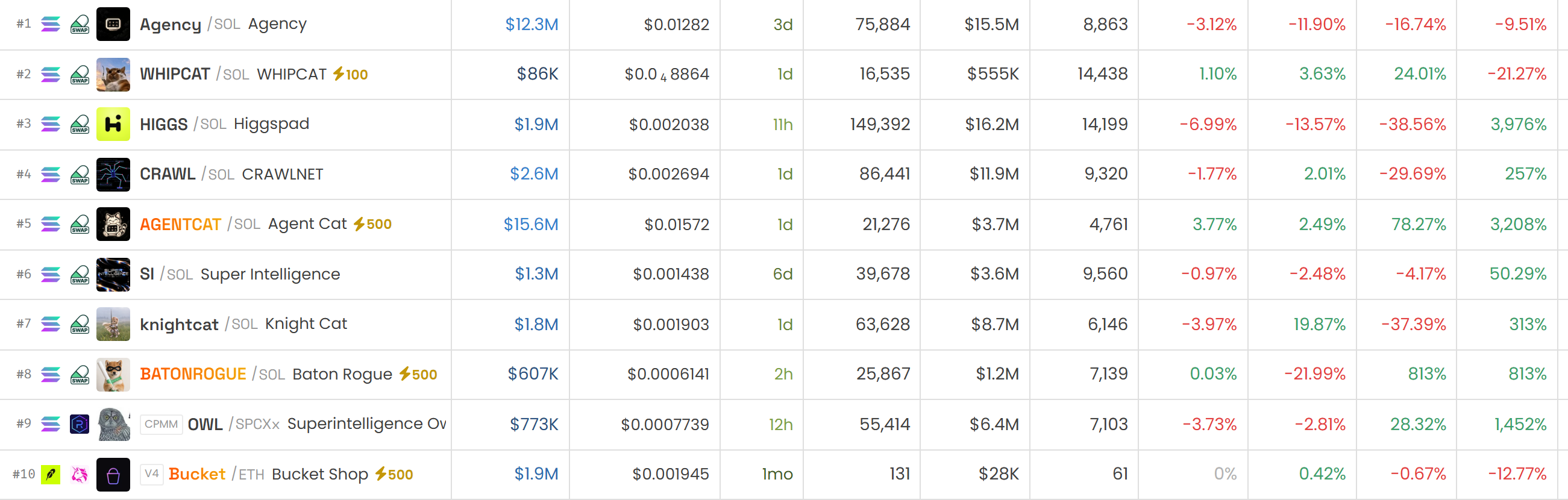The image size is (1568, 500).
Task: Click the yellow HIGGS token logo
Action: click(x=113, y=124)
